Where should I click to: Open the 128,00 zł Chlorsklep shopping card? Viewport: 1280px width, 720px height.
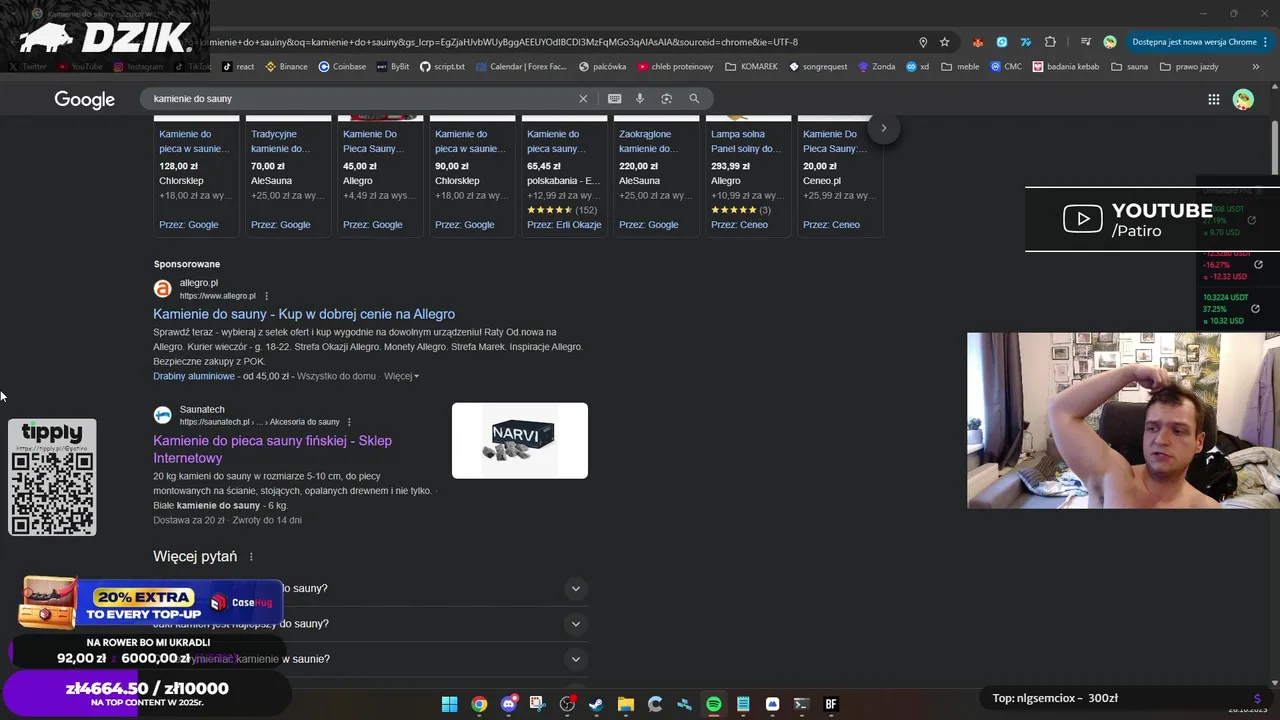tap(196, 176)
